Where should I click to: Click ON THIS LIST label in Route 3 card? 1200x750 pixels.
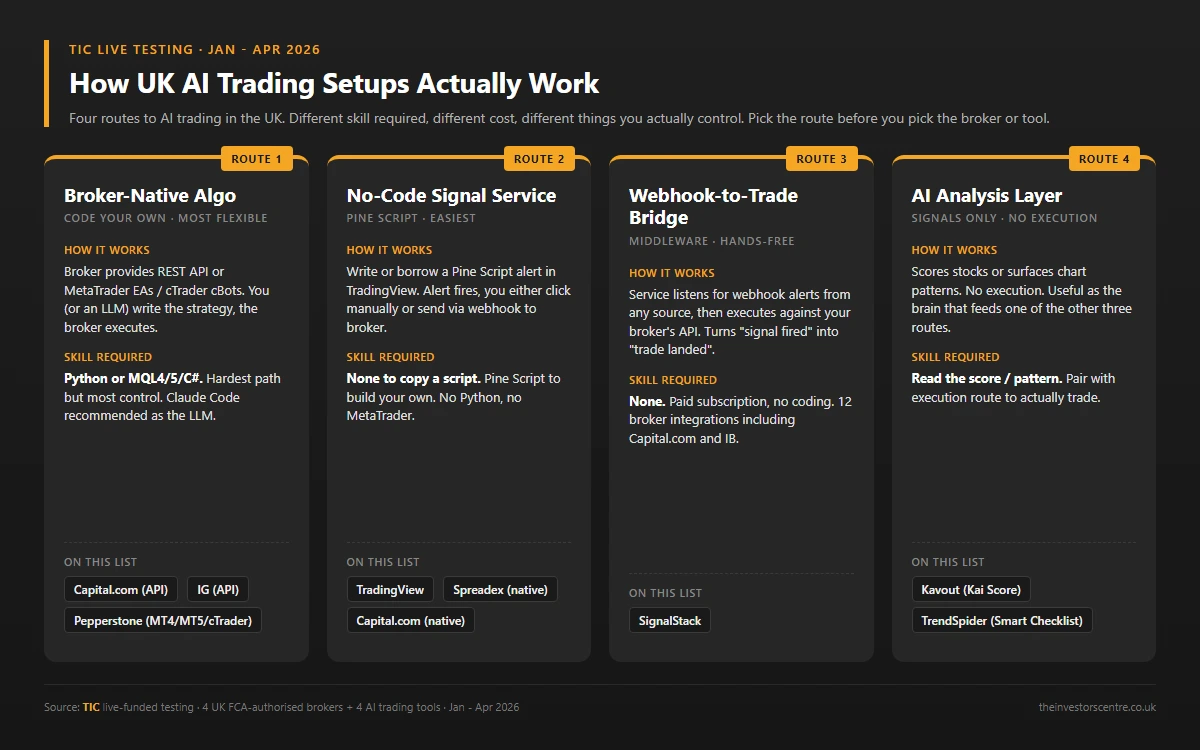coord(665,593)
